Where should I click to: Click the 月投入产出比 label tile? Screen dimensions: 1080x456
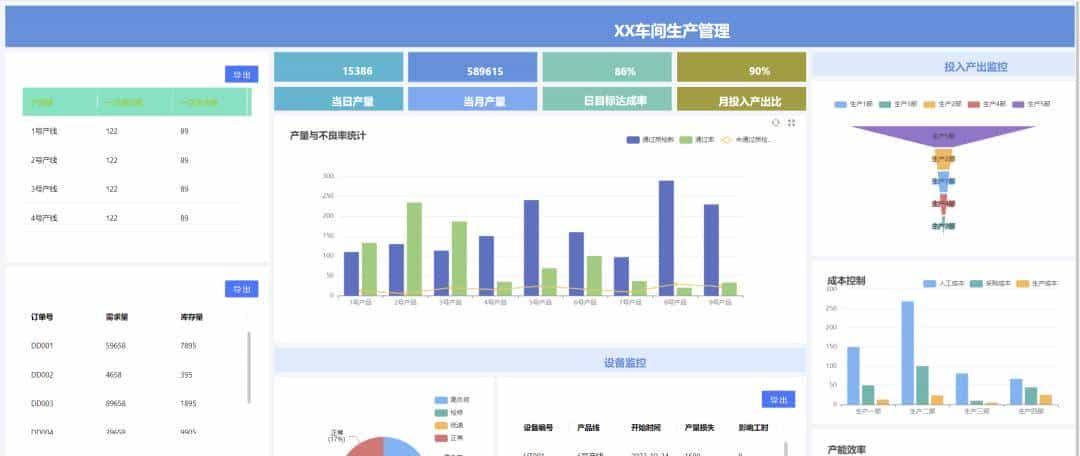pos(741,99)
